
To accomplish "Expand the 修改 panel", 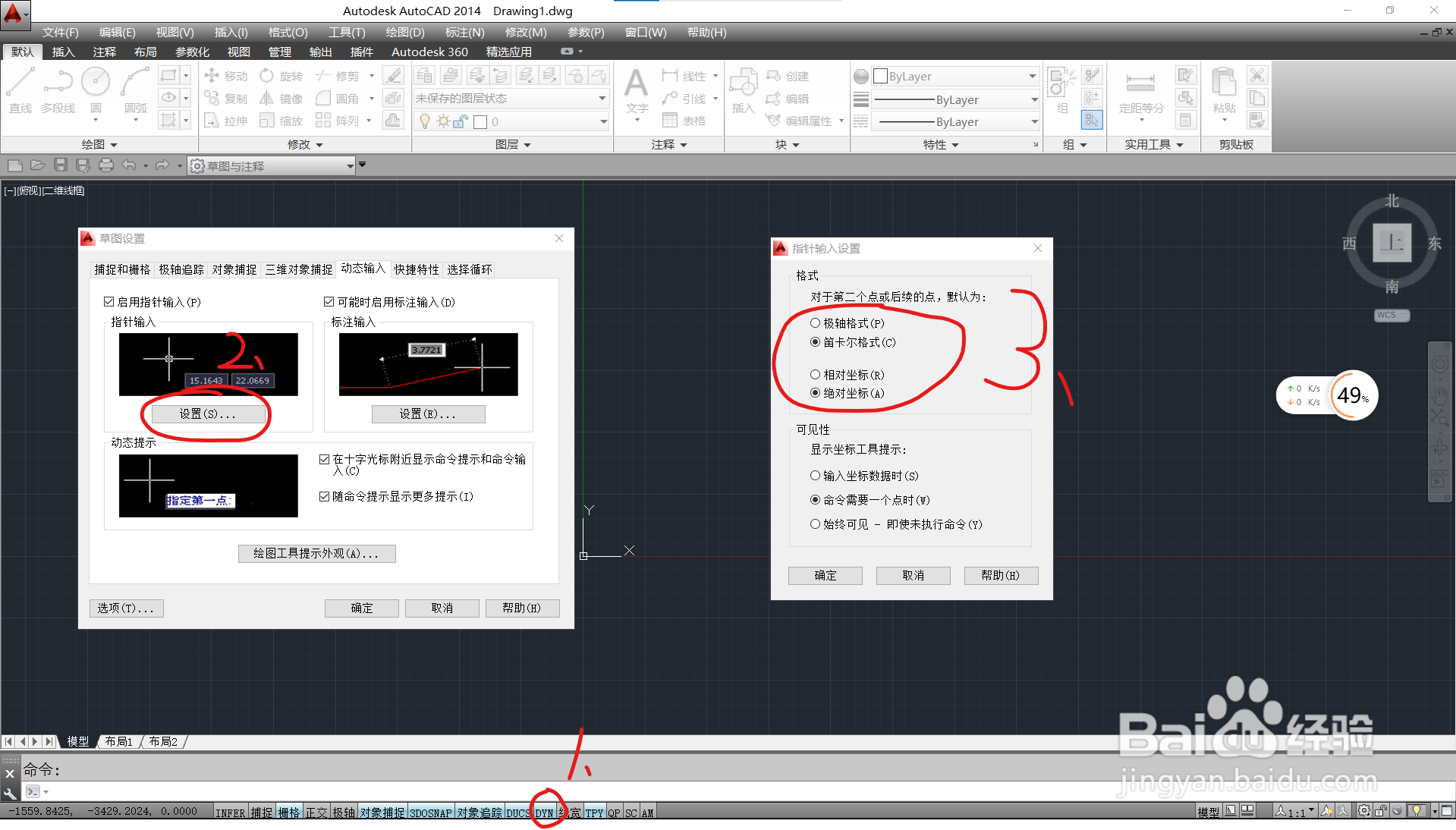I will click(305, 144).
